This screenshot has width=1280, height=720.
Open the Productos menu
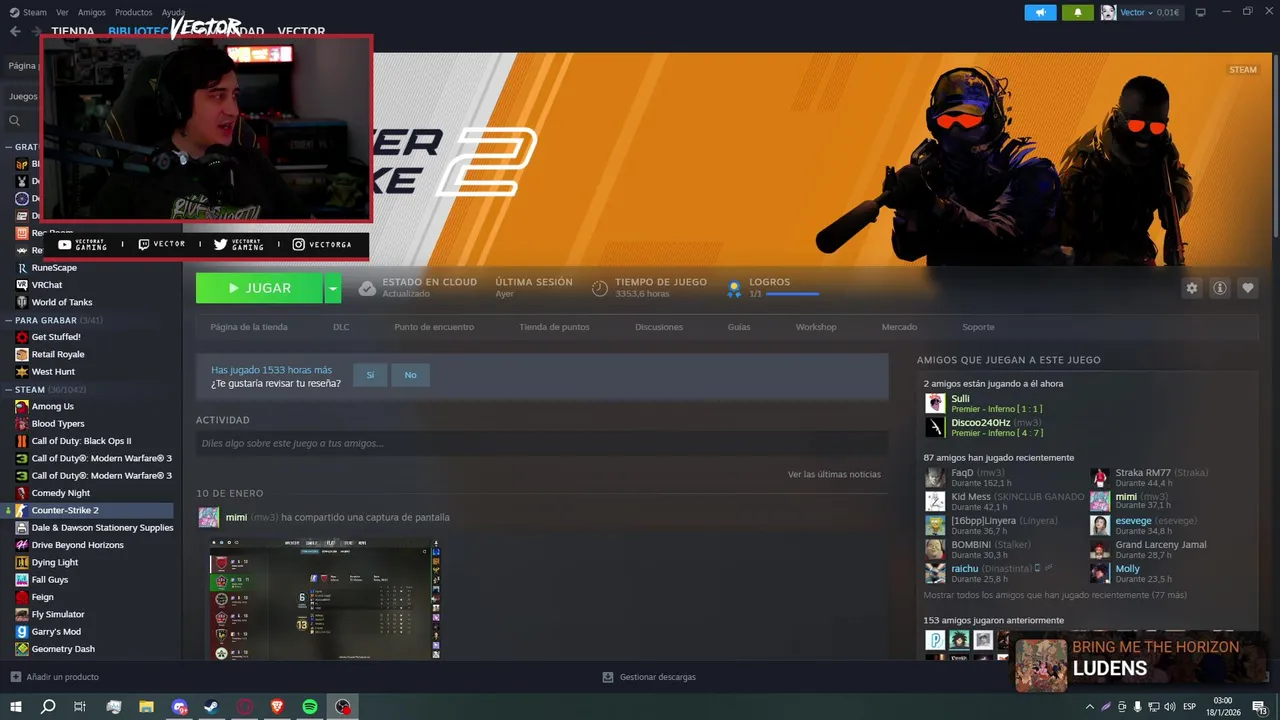coord(134,13)
